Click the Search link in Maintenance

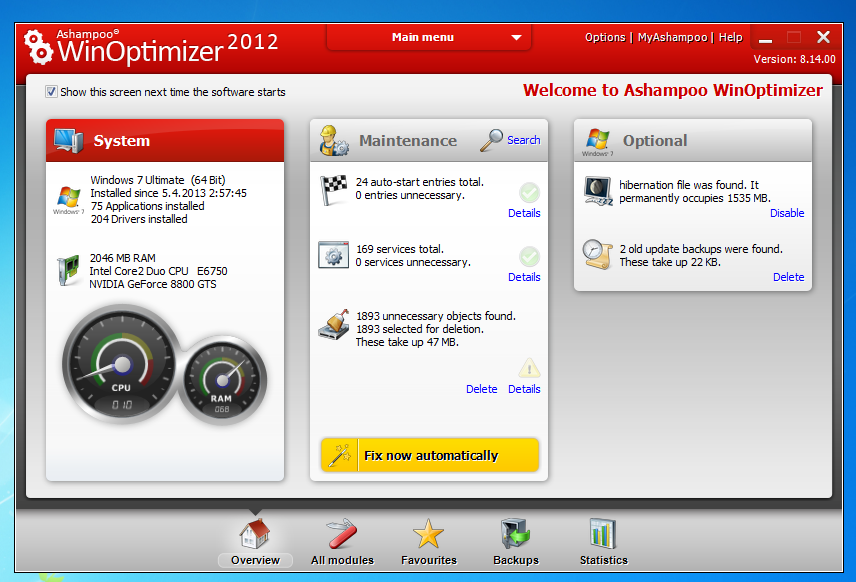524,140
